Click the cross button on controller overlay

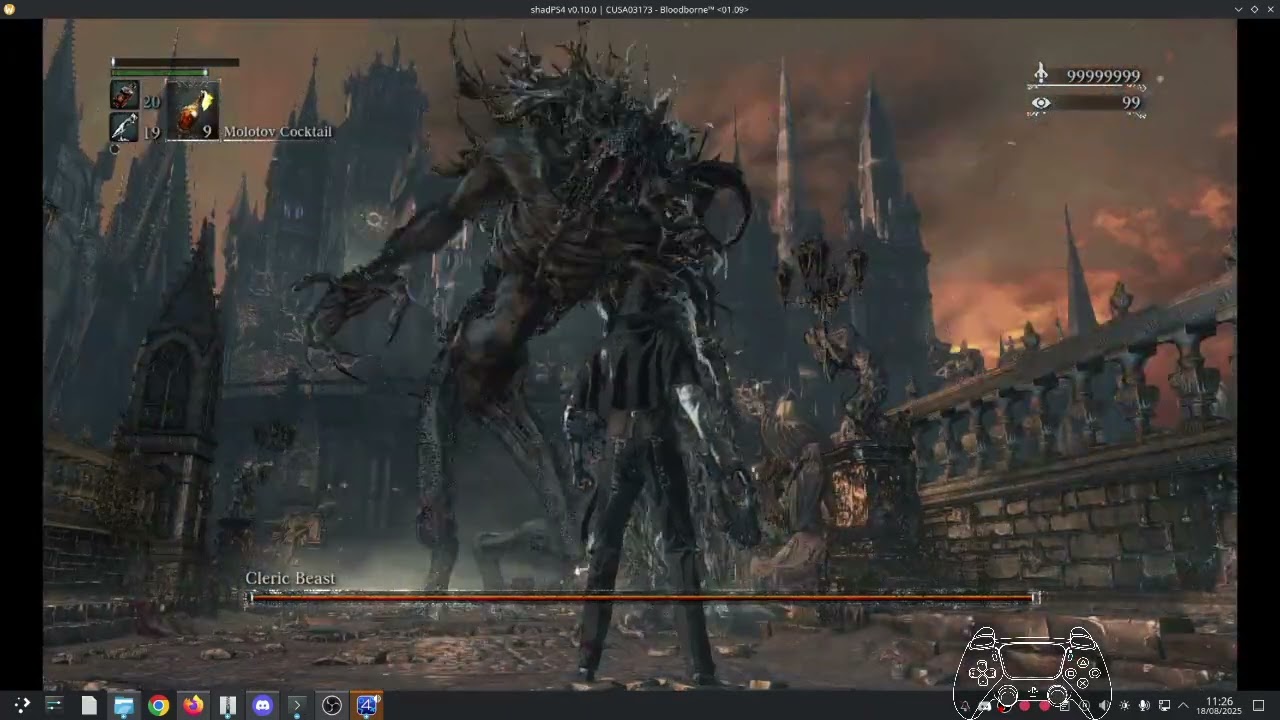[x=1083, y=683]
